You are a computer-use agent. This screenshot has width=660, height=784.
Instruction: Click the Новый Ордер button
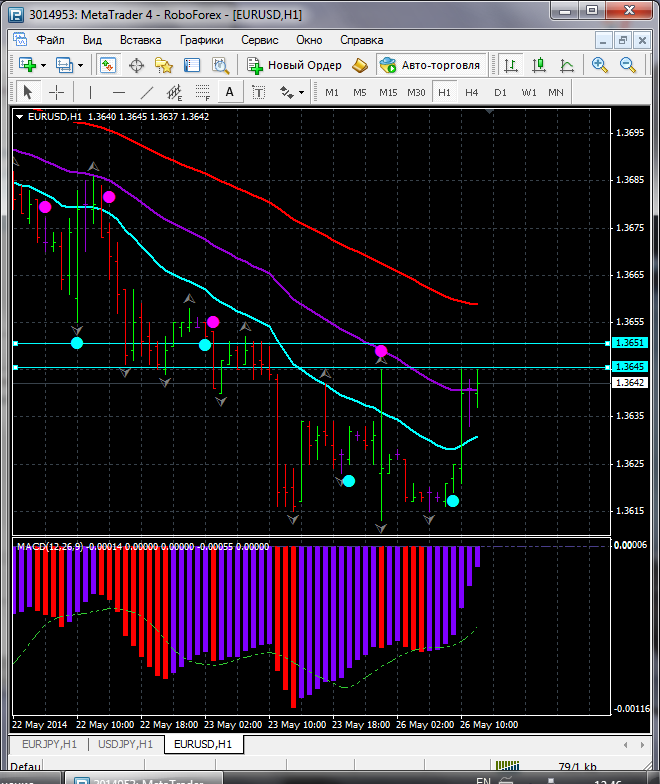[294, 65]
